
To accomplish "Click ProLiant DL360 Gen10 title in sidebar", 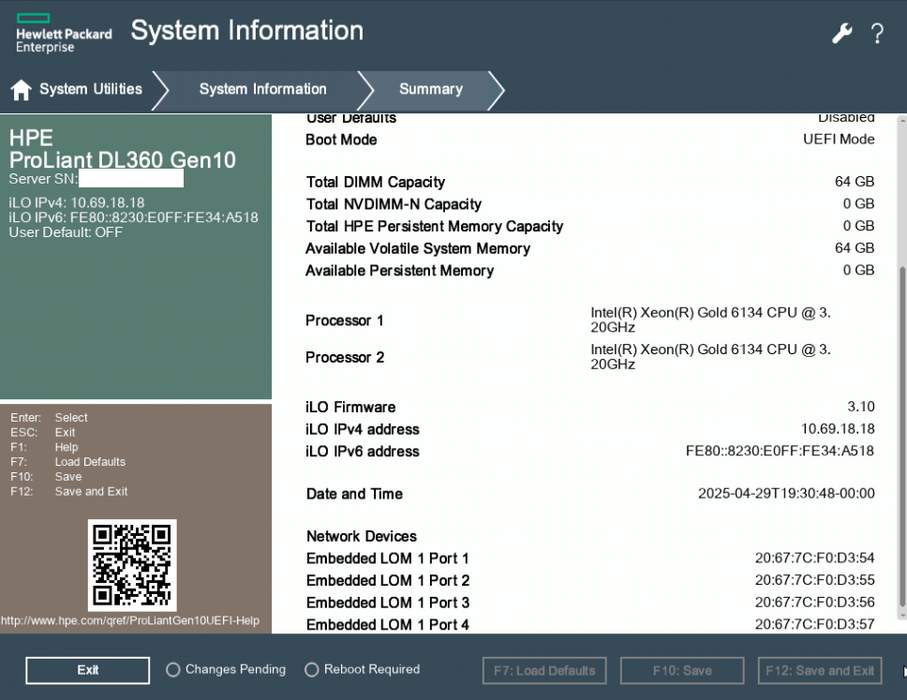I will [122, 160].
